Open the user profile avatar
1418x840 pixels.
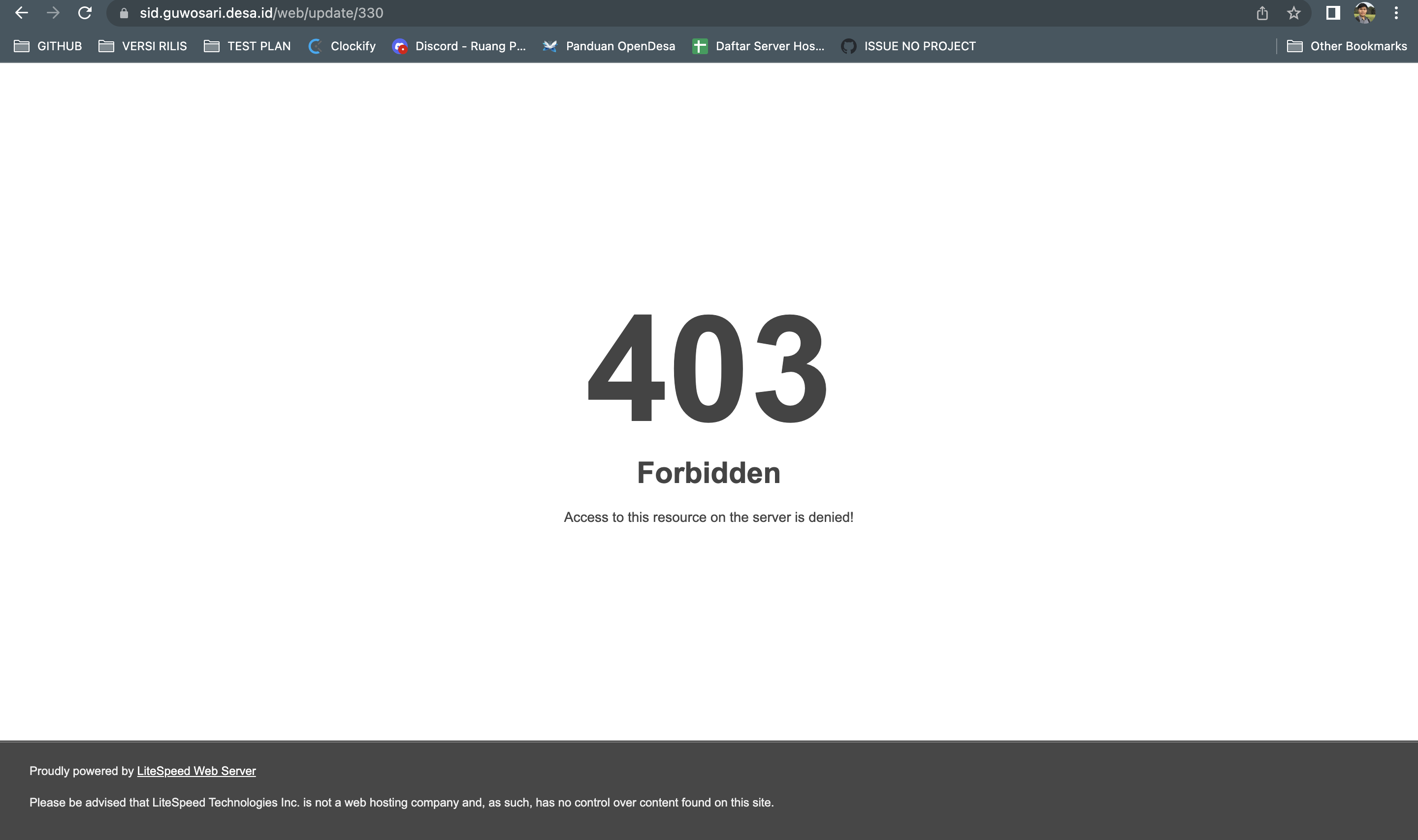click(x=1364, y=13)
